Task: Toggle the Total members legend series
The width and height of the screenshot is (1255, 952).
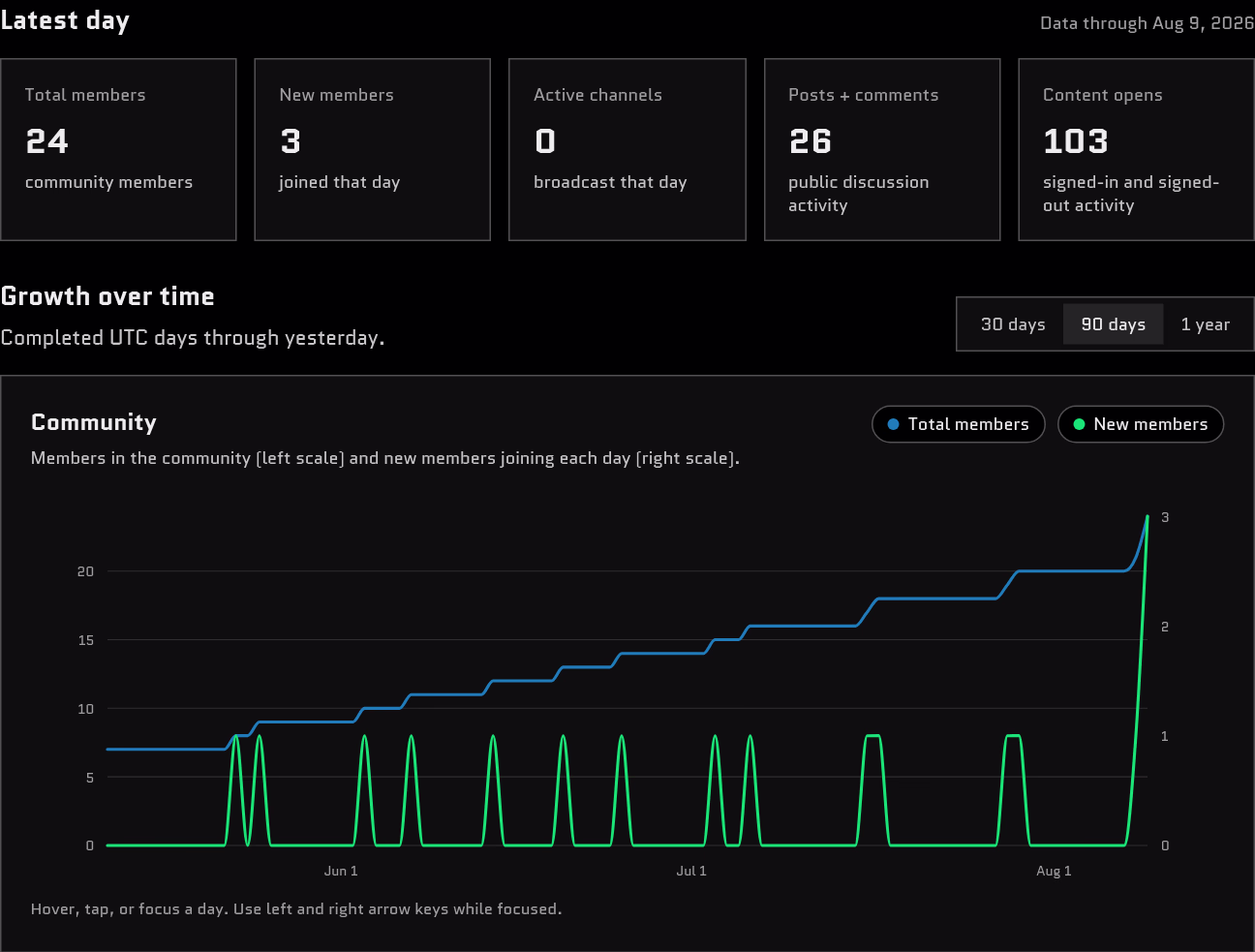Action: tap(958, 424)
